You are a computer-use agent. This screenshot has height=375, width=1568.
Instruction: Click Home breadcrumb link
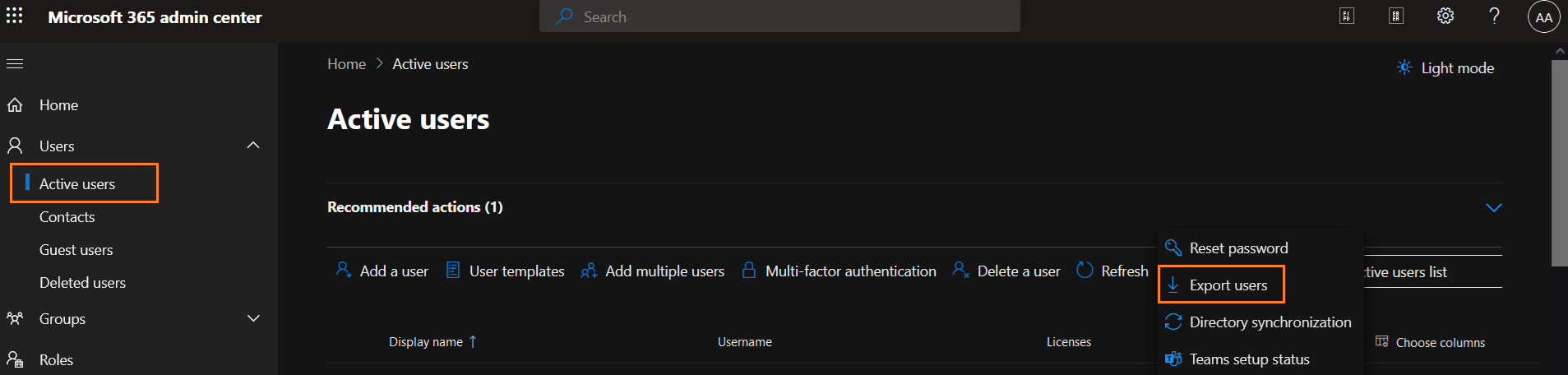pos(346,64)
